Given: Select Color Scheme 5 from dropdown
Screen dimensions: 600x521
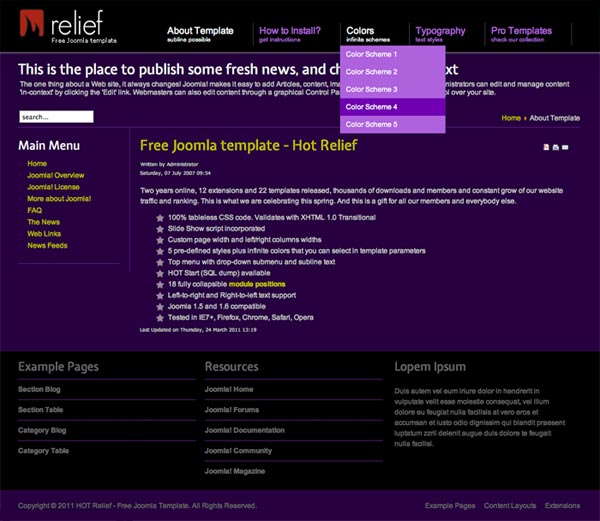Looking at the screenshot, I should pyautogui.click(x=393, y=125).
